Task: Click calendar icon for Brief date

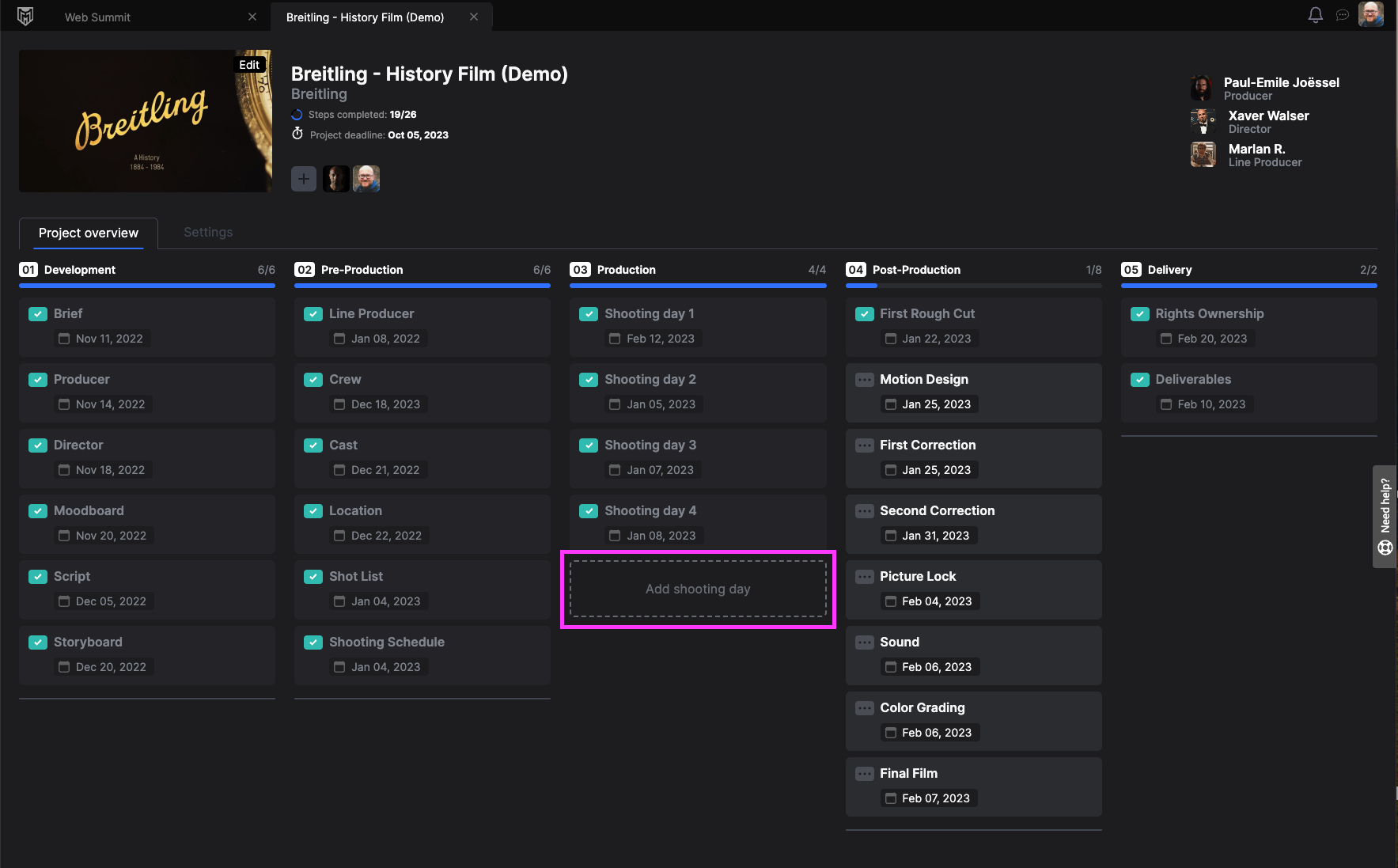Action: tap(64, 339)
